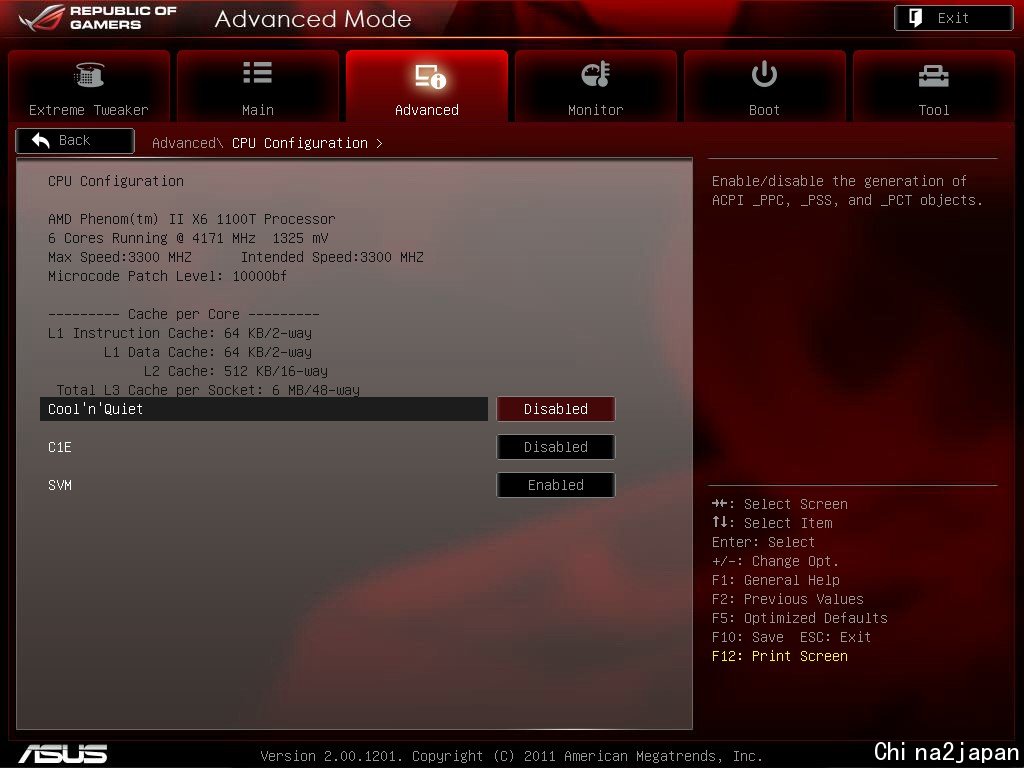Click the L1 Data Cache line
This screenshot has width=1024, height=768.
pyautogui.click(x=208, y=352)
